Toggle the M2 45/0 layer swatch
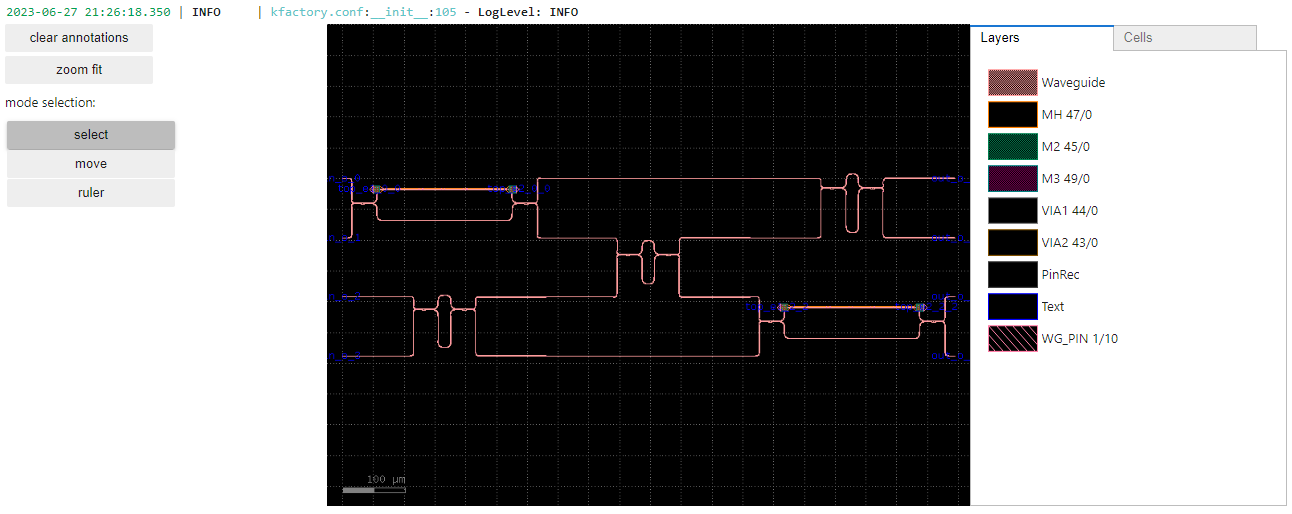This screenshot has height=514, width=1292. [x=1013, y=147]
